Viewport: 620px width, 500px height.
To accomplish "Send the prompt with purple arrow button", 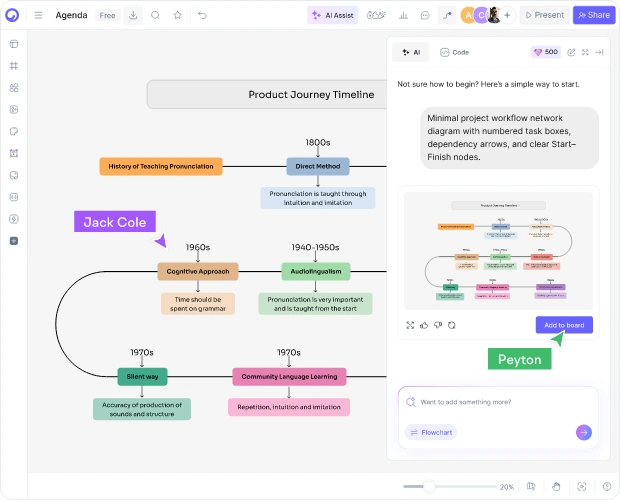I will tap(584, 432).
